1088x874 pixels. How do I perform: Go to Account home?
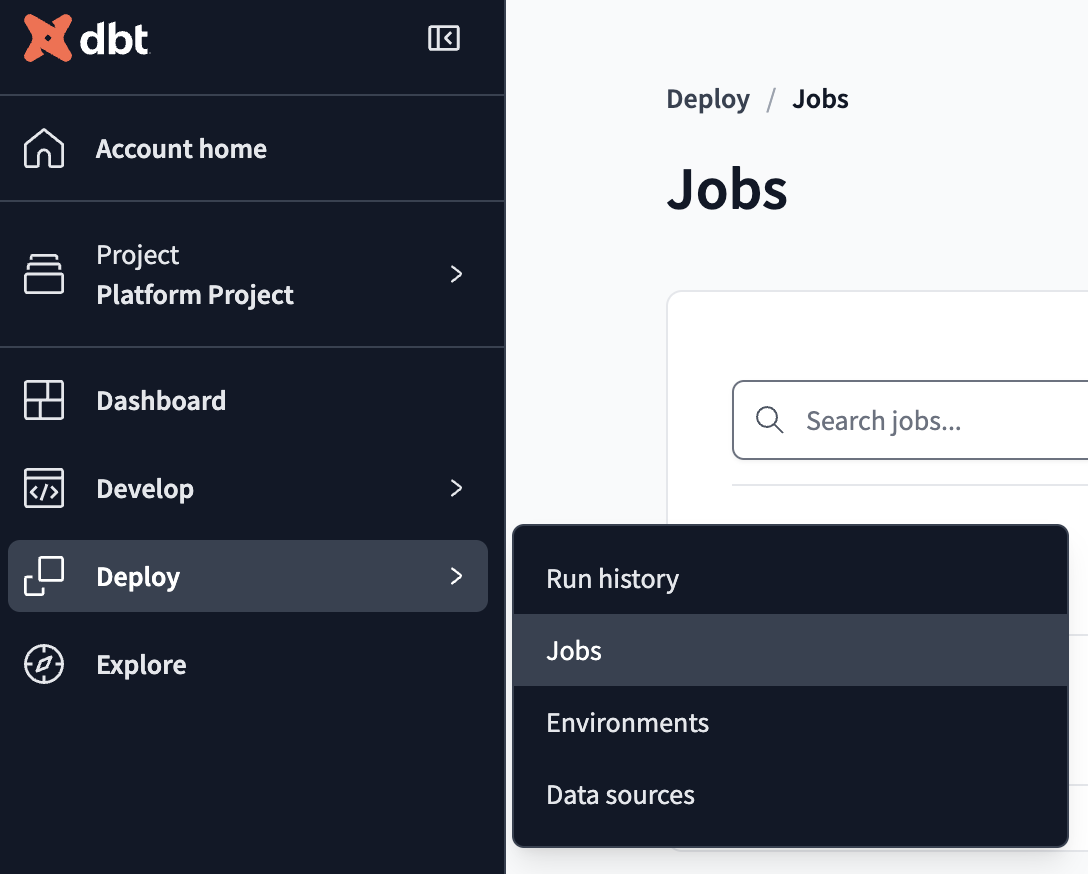click(x=181, y=148)
